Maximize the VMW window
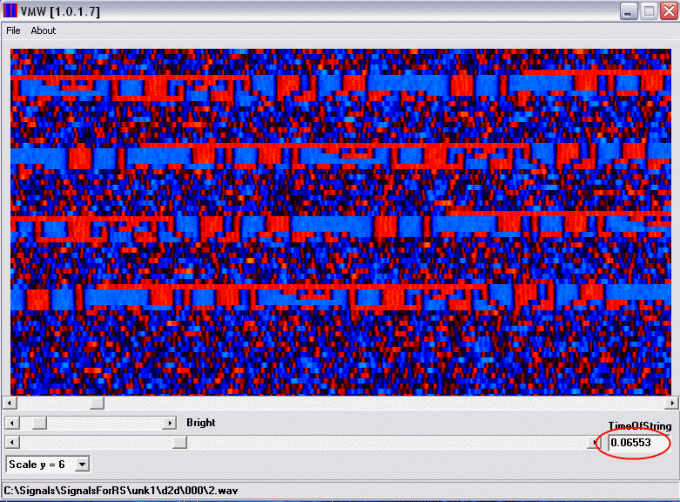 [649, 11]
